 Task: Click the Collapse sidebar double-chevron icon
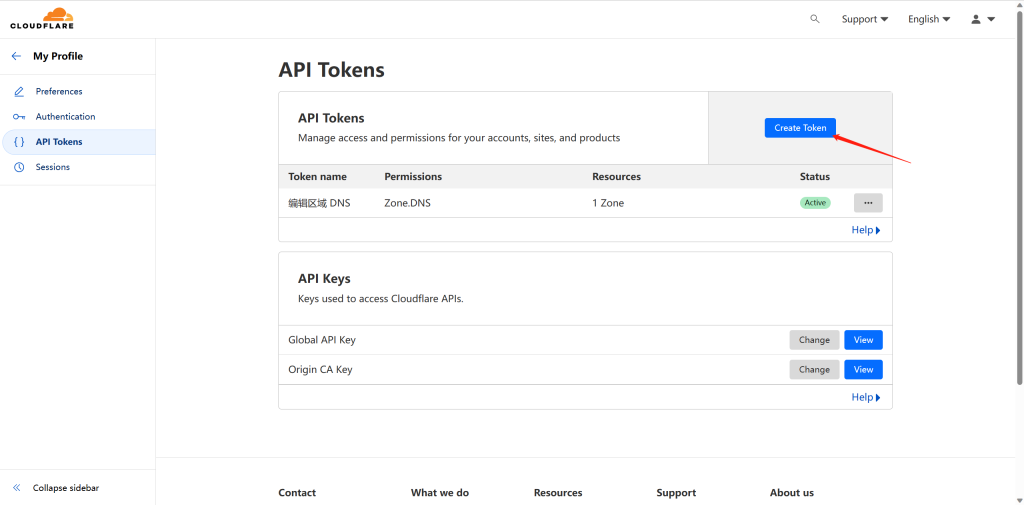pyautogui.click(x=16, y=488)
